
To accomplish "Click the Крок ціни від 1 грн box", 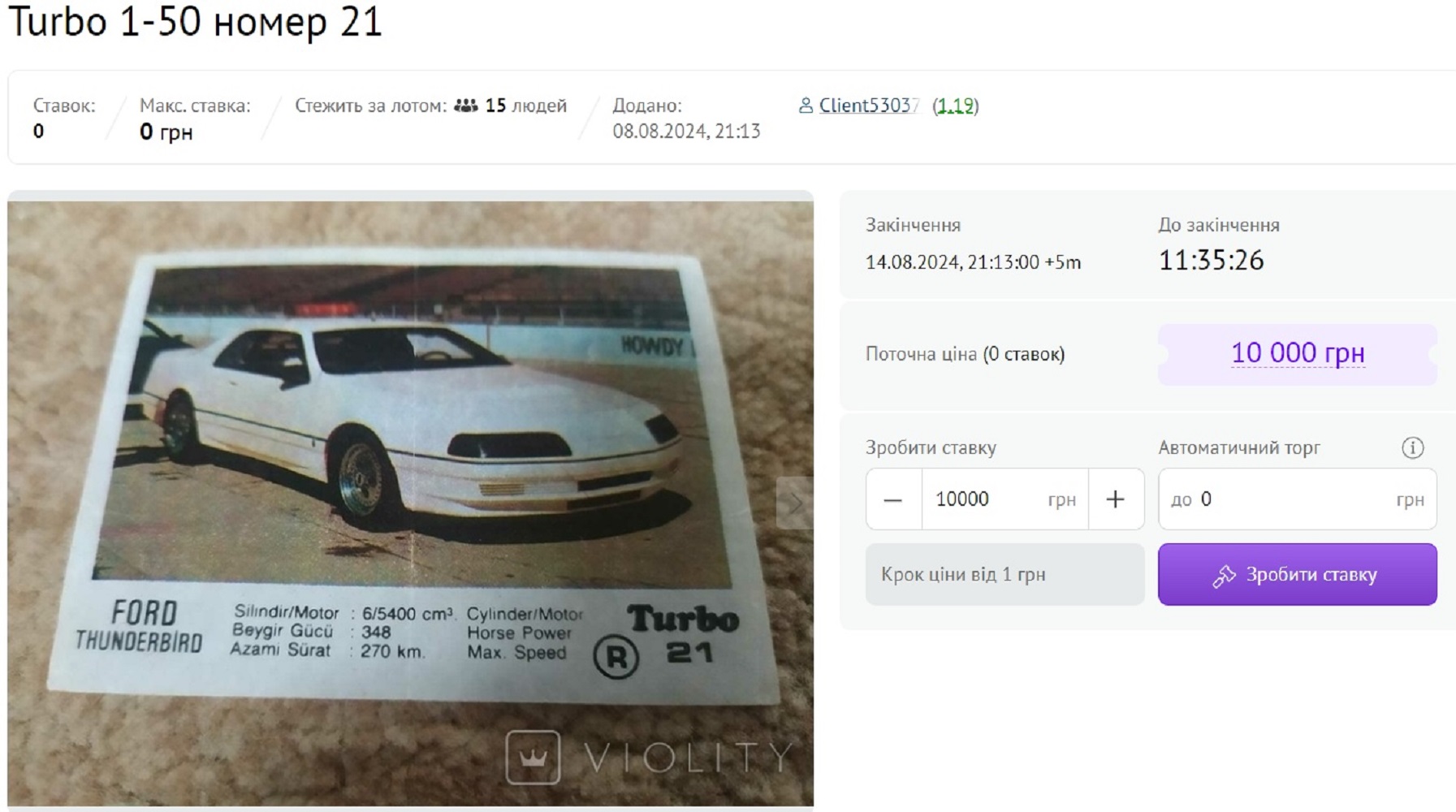I will click(x=1005, y=574).
